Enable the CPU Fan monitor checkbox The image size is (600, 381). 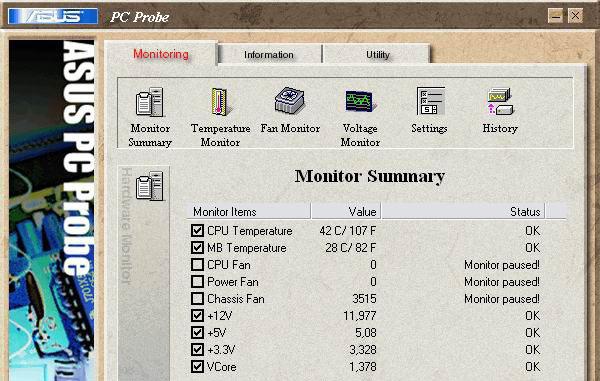click(197, 265)
